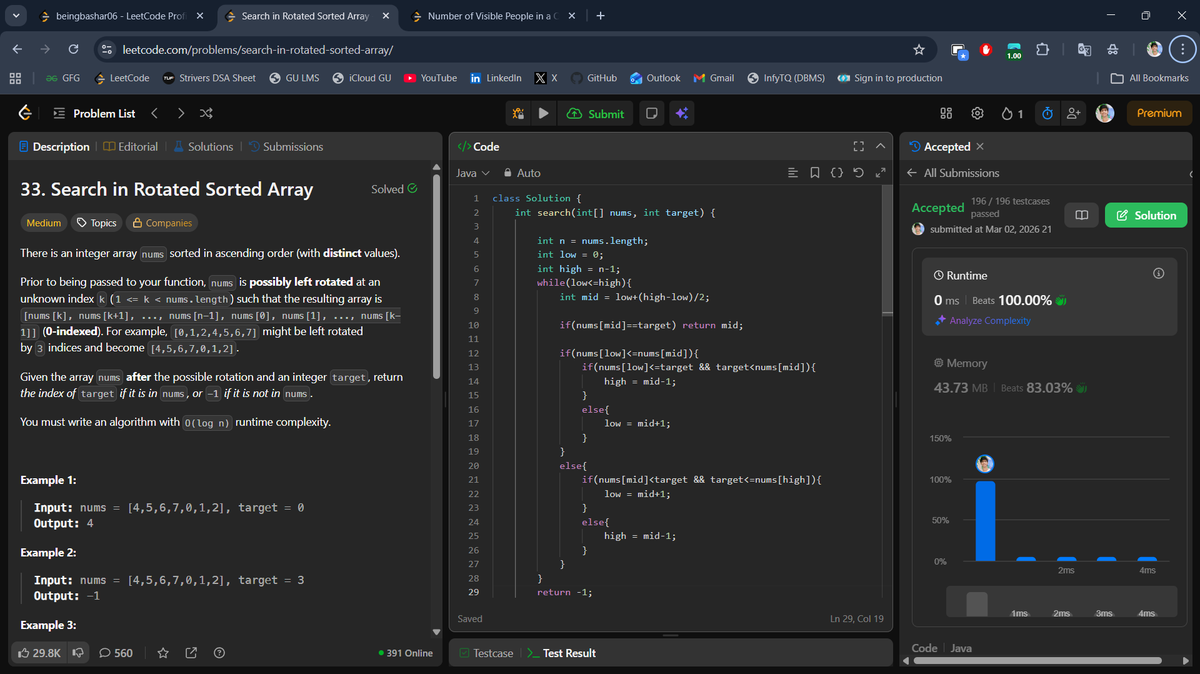This screenshot has height=674, width=1200.
Task: Open the Strivers DSA Sheet bookmark
Action: (x=208, y=78)
